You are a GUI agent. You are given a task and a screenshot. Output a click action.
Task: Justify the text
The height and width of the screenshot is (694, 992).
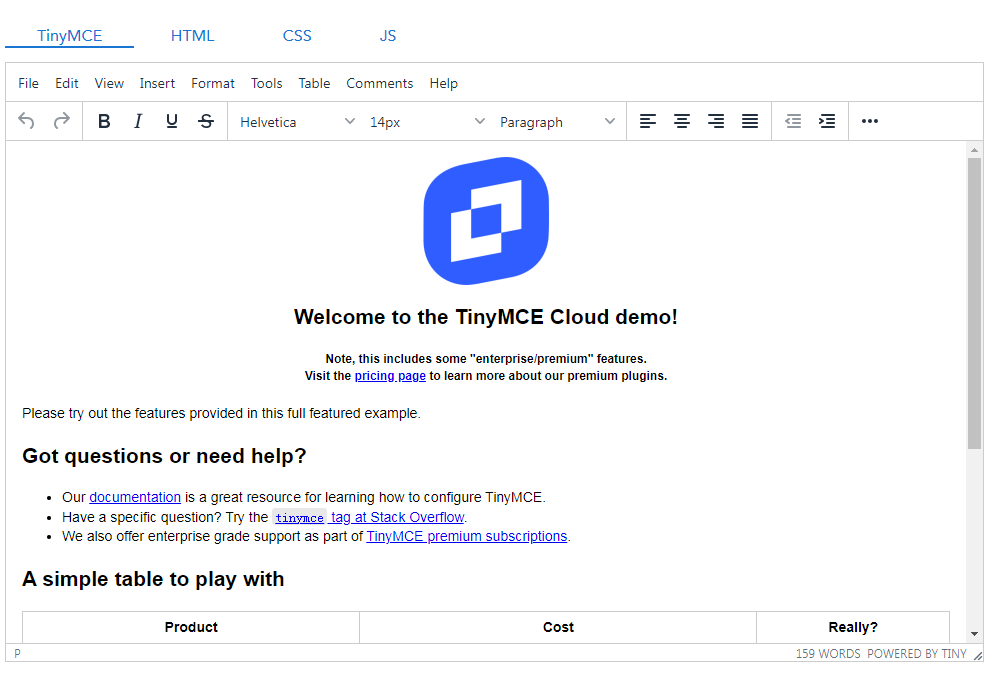750,121
